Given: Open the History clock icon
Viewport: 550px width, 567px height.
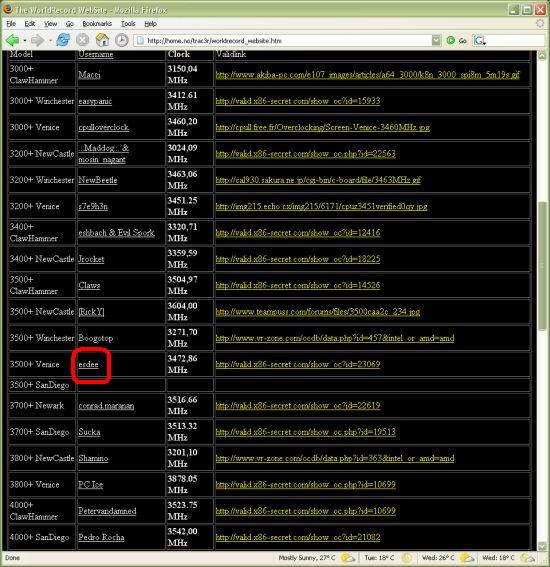Looking at the screenshot, I should pyautogui.click(x=122, y=40).
